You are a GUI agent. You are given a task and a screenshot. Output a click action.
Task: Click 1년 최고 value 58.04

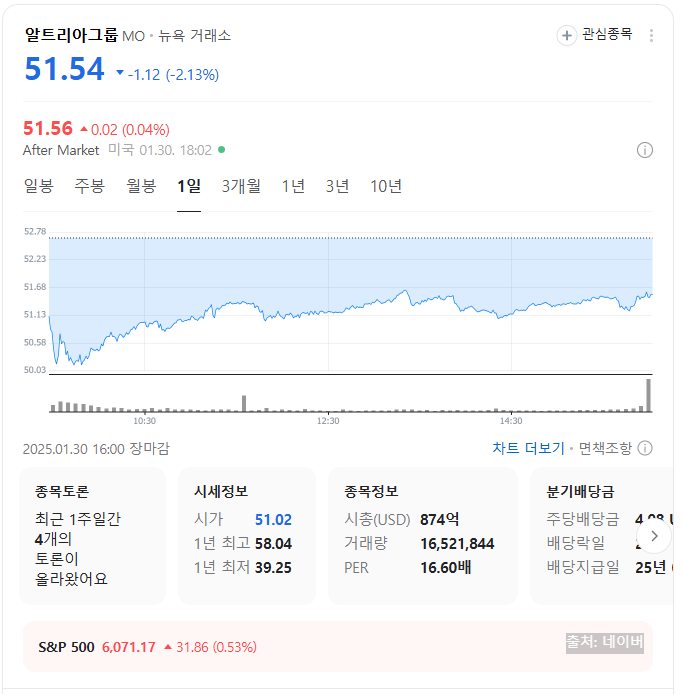point(273,544)
